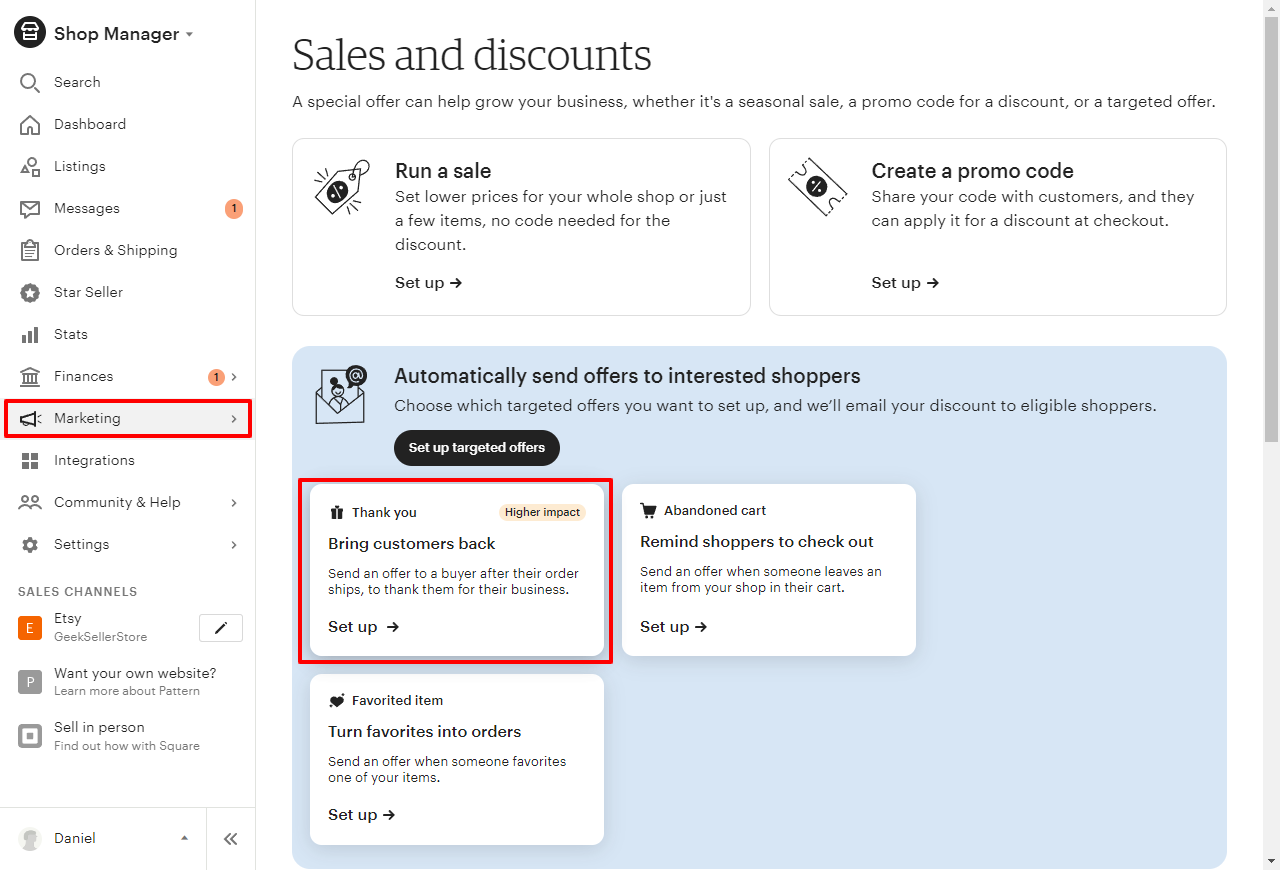Expand the Finances submenu chevron
This screenshot has height=870, width=1280.
point(234,376)
